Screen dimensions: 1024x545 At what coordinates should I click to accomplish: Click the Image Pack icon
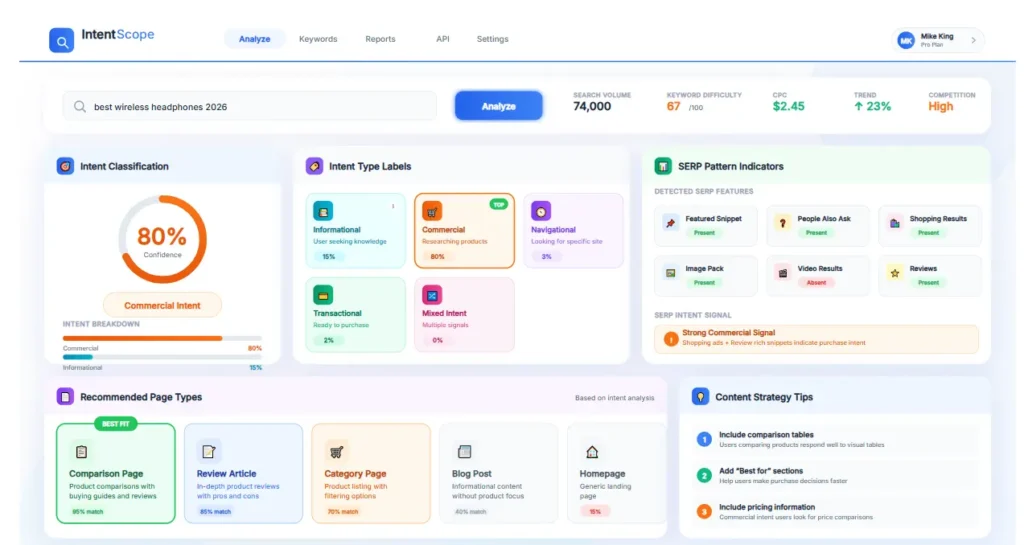(670, 273)
